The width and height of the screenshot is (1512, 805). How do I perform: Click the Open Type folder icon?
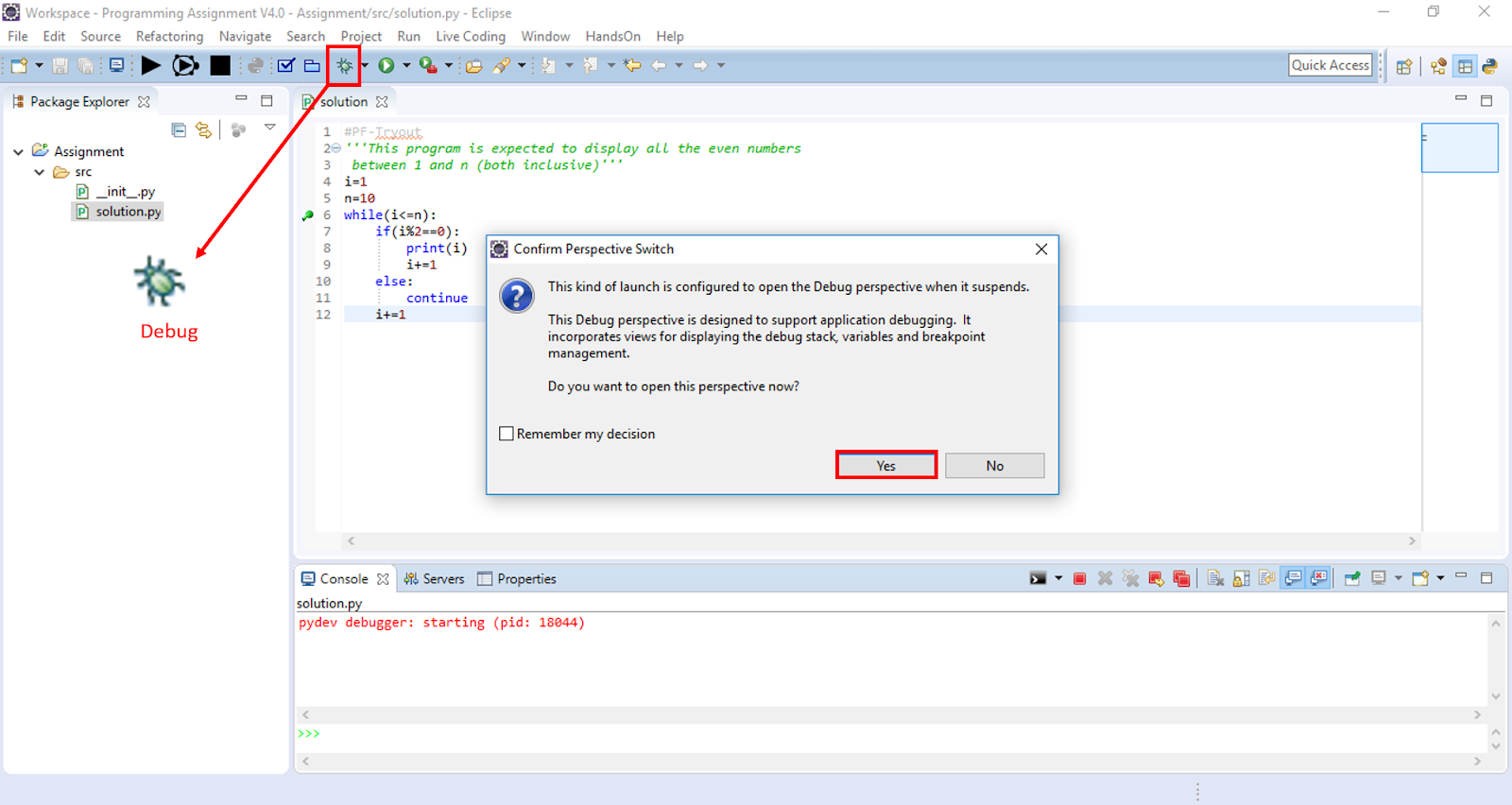click(474, 65)
